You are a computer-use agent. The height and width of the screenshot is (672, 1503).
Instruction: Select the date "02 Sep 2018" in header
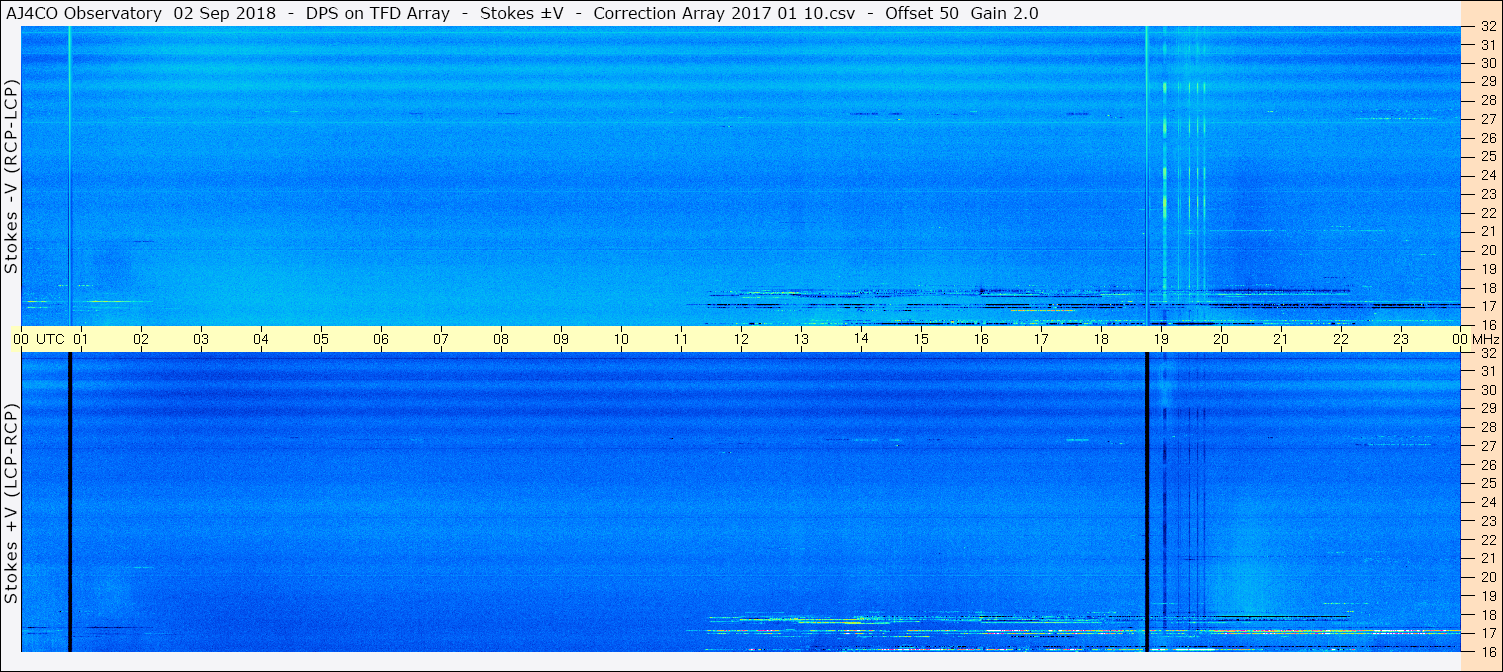(x=224, y=14)
